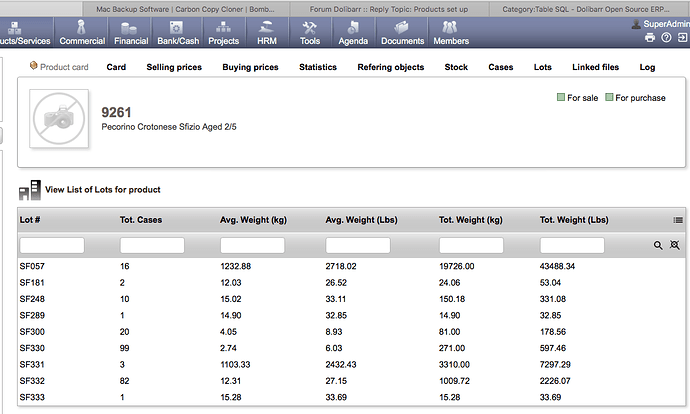Click lot SF330 in the table

pyautogui.click(x=32, y=348)
